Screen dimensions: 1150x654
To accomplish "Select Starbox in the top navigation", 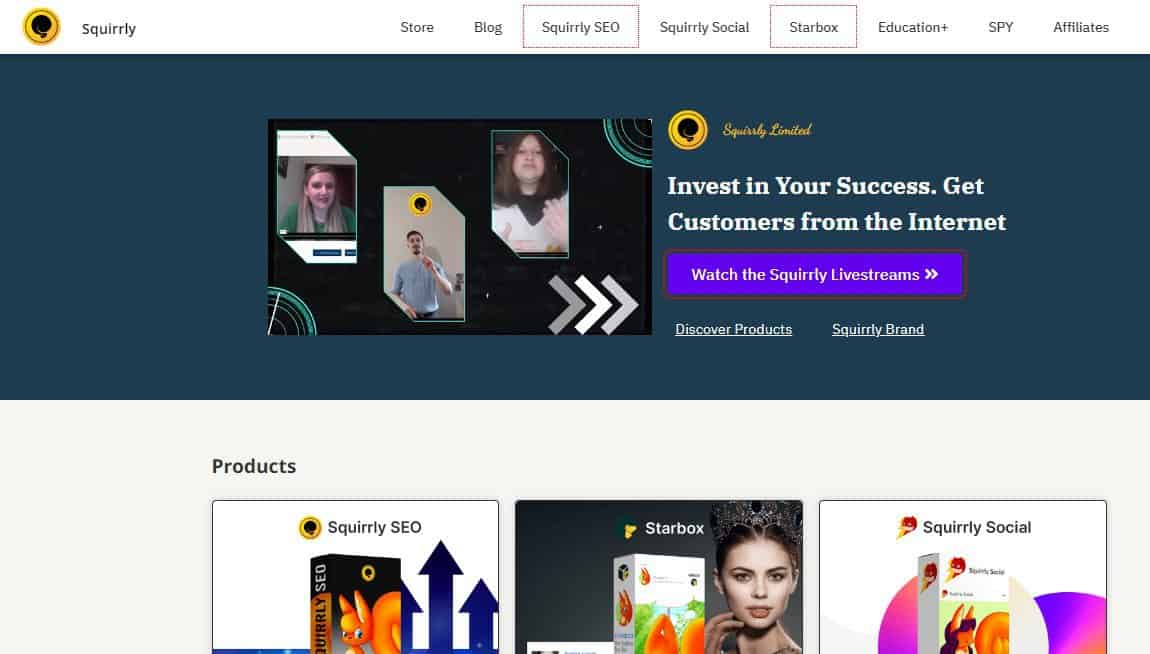I will tap(813, 27).
